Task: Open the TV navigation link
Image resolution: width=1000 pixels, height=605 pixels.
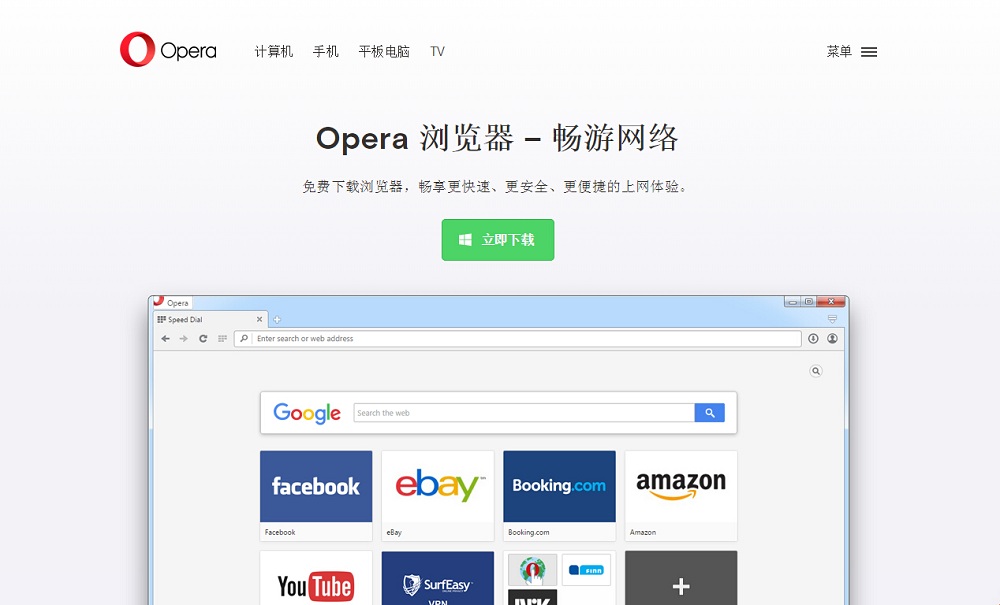Action: click(x=438, y=52)
